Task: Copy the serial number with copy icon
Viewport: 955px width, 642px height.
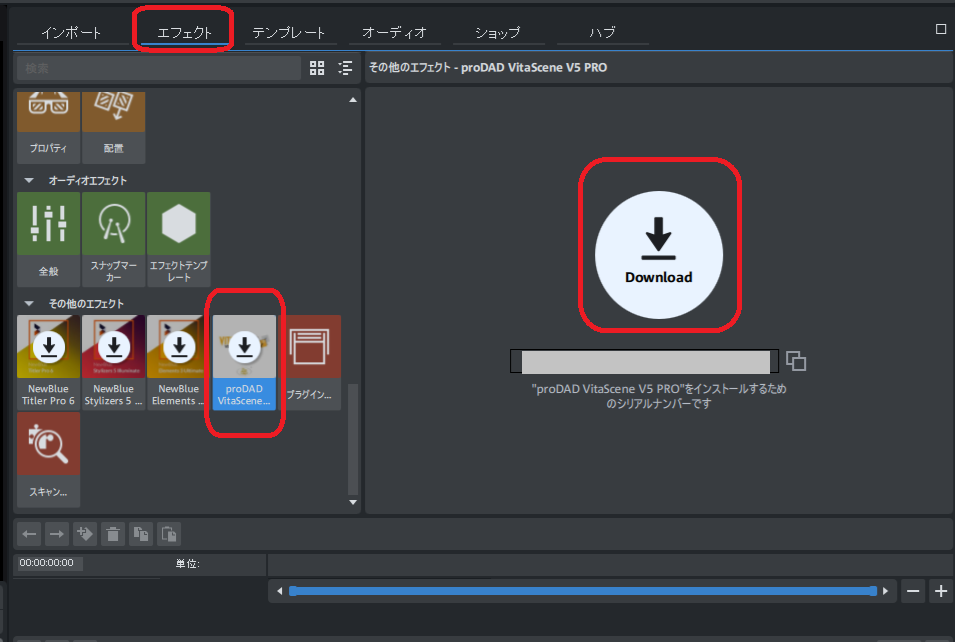Action: pos(796,361)
